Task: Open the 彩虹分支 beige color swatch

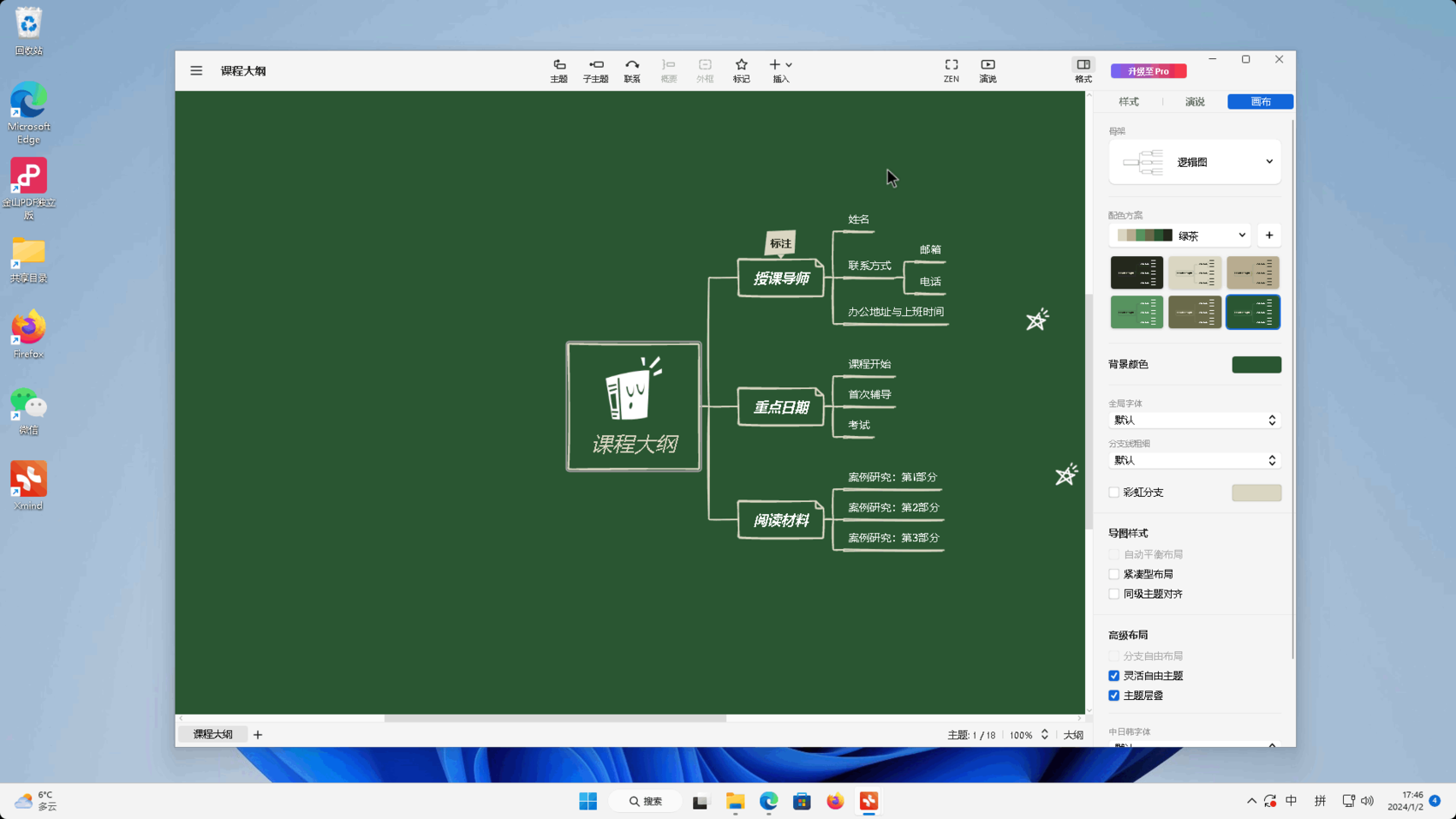Action: [x=1256, y=493]
